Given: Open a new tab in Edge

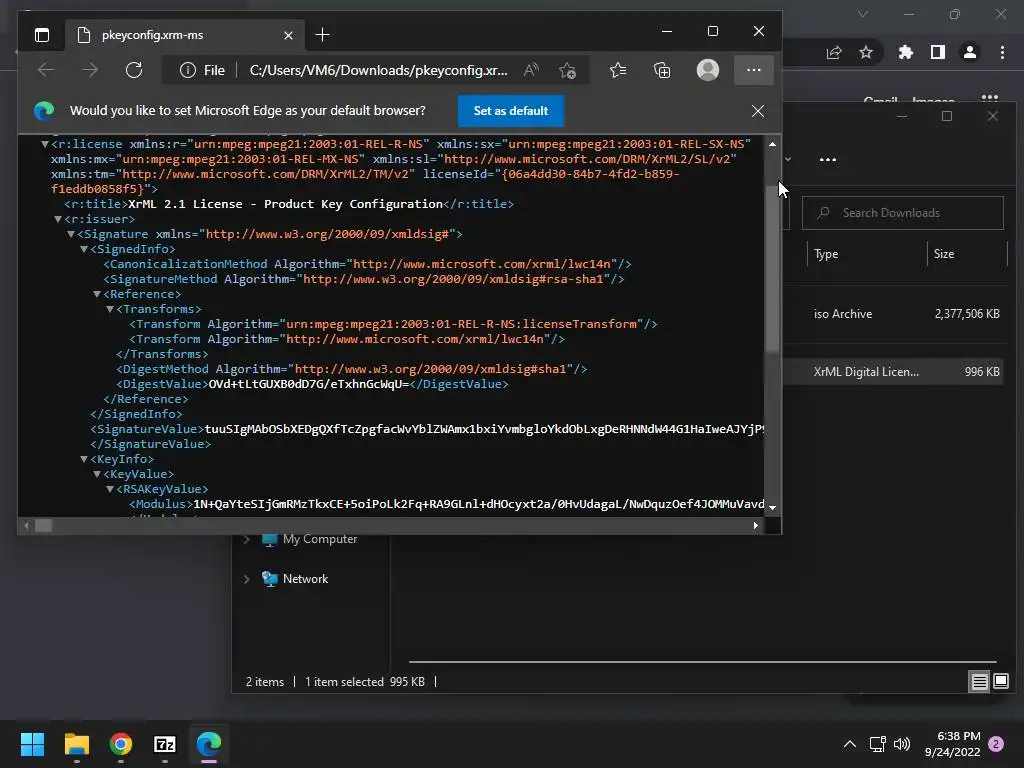Looking at the screenshot, I should (x=323, y=35).
